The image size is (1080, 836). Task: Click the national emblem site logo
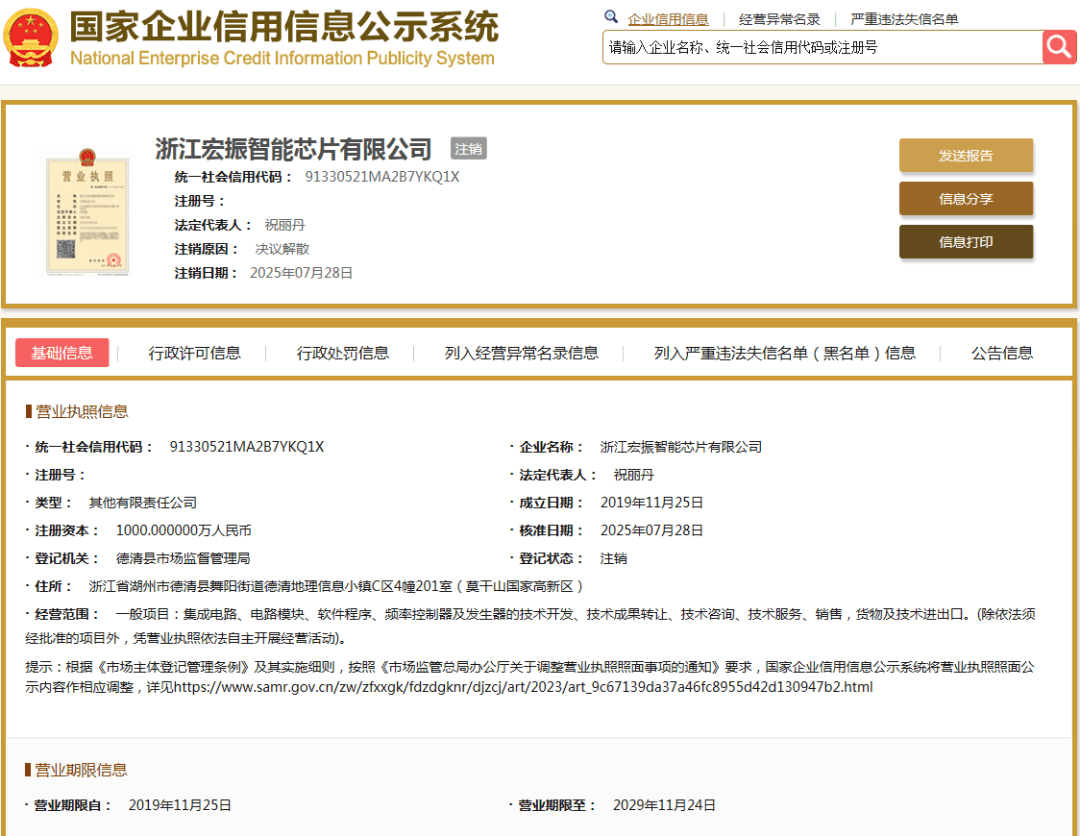pos(30,38)
